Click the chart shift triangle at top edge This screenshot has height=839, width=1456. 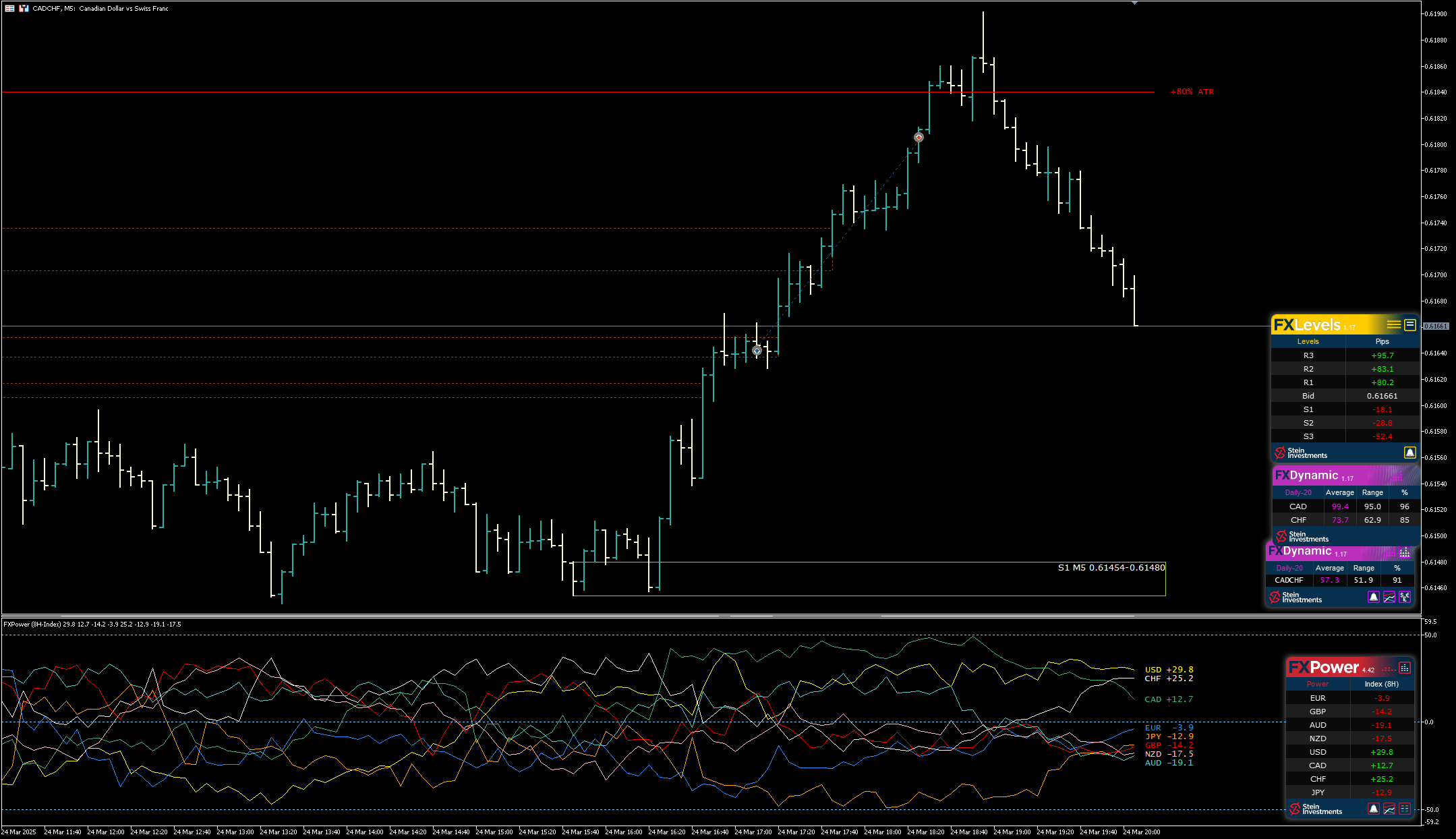point(1134,3)
